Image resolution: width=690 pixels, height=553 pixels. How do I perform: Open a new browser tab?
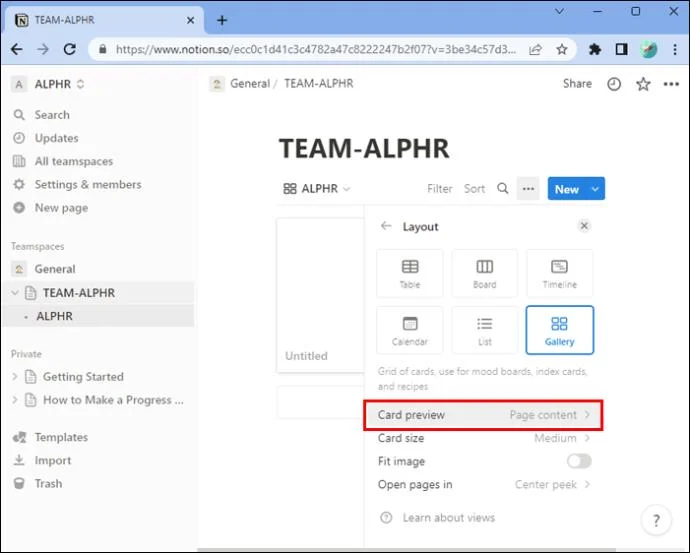[222, 20]
